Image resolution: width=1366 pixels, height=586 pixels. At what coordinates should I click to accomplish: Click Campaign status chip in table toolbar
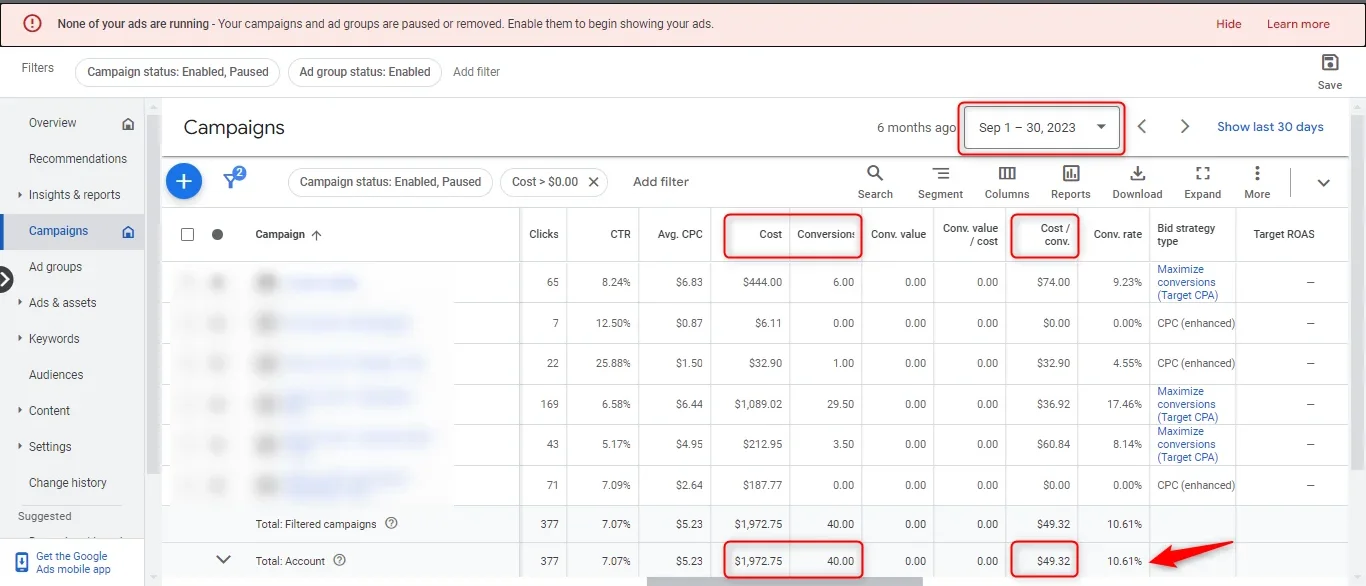(x=390, y=182)
